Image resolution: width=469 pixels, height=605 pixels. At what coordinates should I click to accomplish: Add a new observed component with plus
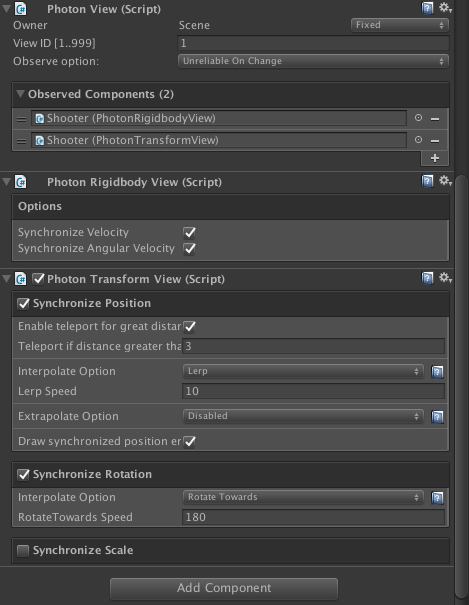[x=435, y=158]
